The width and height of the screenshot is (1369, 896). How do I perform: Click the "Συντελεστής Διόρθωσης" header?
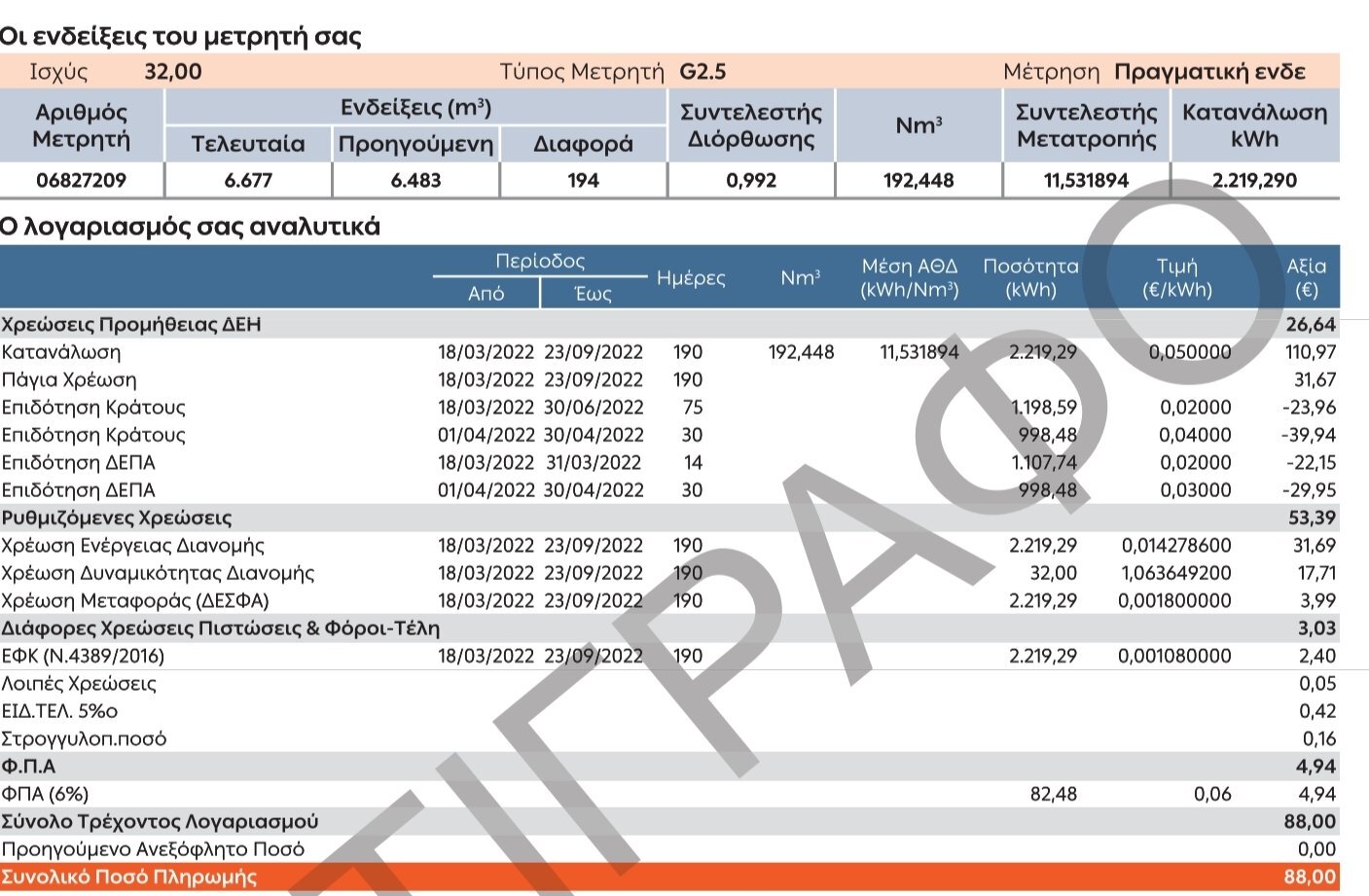(x=751, y=125)
